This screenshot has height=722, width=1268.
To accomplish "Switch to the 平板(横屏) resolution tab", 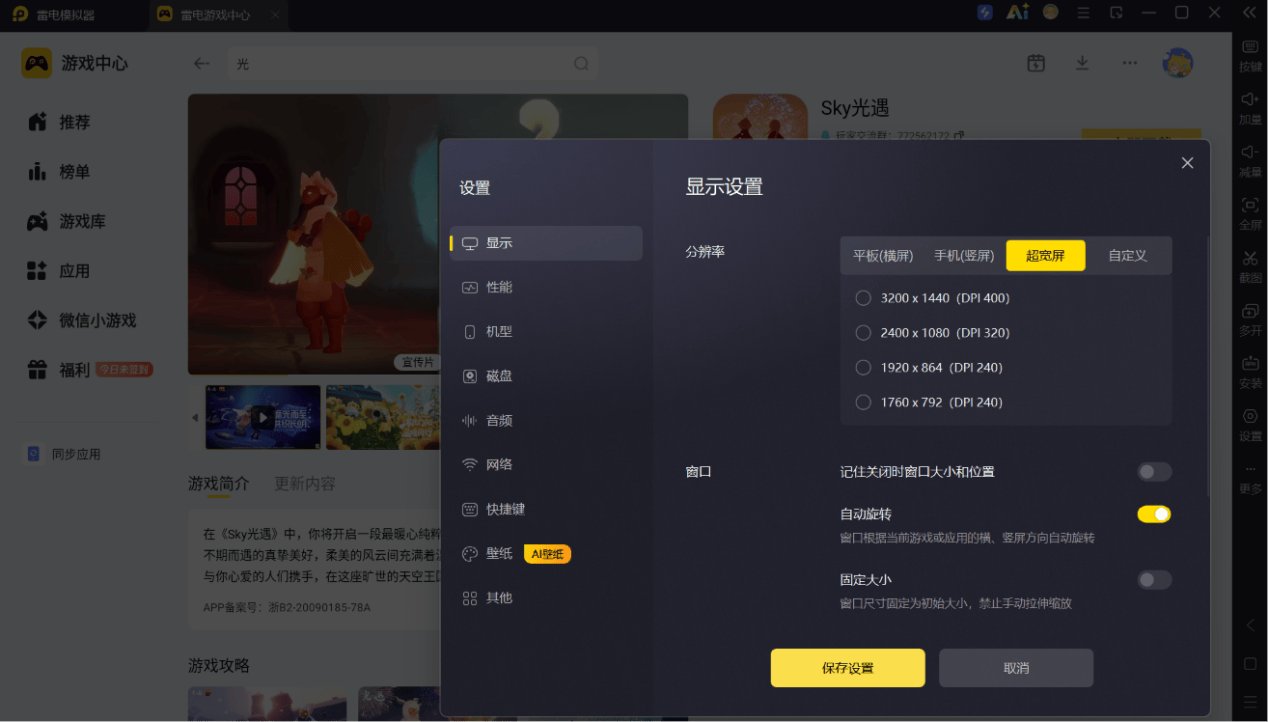I will pyautogui.click(x=883, y=256).
